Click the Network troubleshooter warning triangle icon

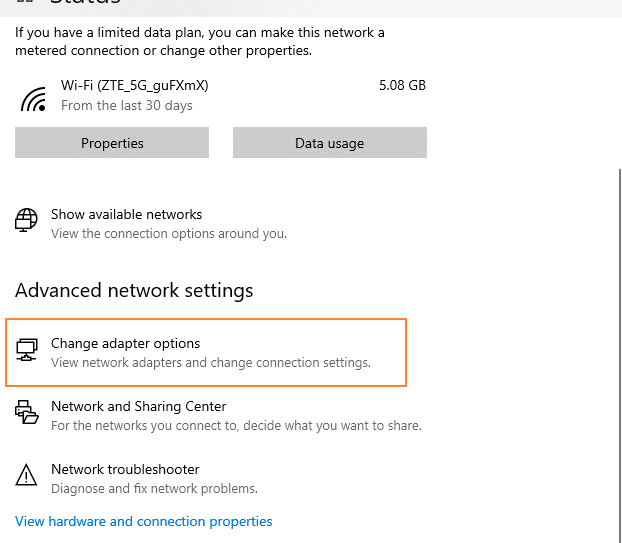[26, 475]
